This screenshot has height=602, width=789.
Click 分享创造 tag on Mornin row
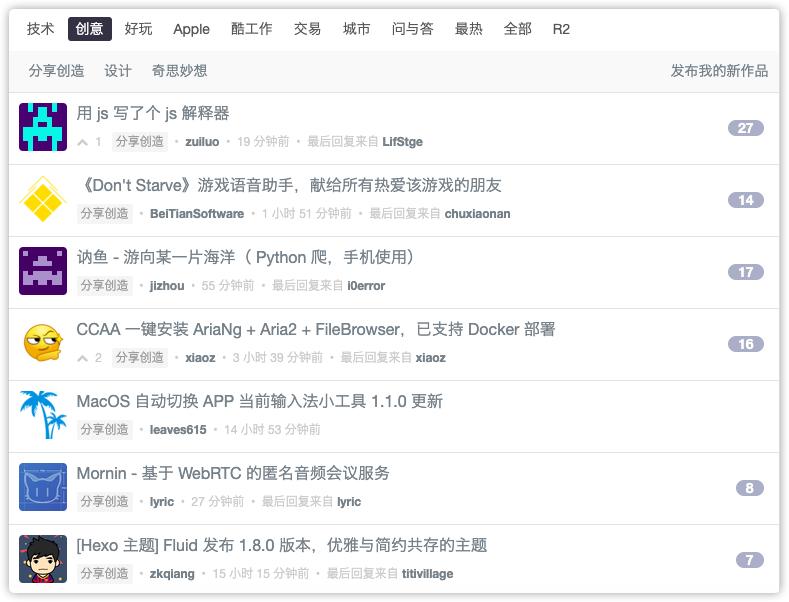105,501
